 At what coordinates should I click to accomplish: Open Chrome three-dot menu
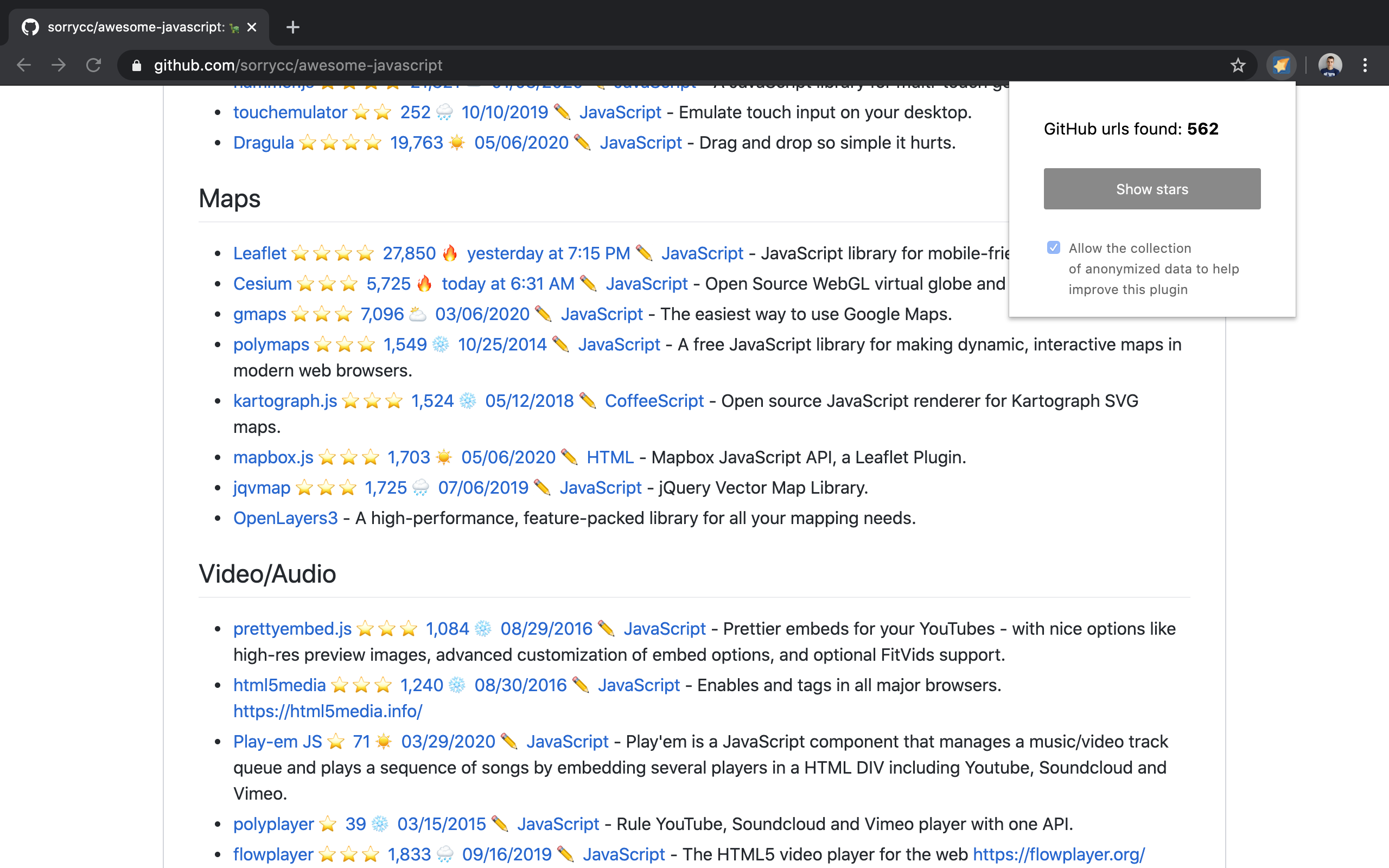(x=1365, y=66)
